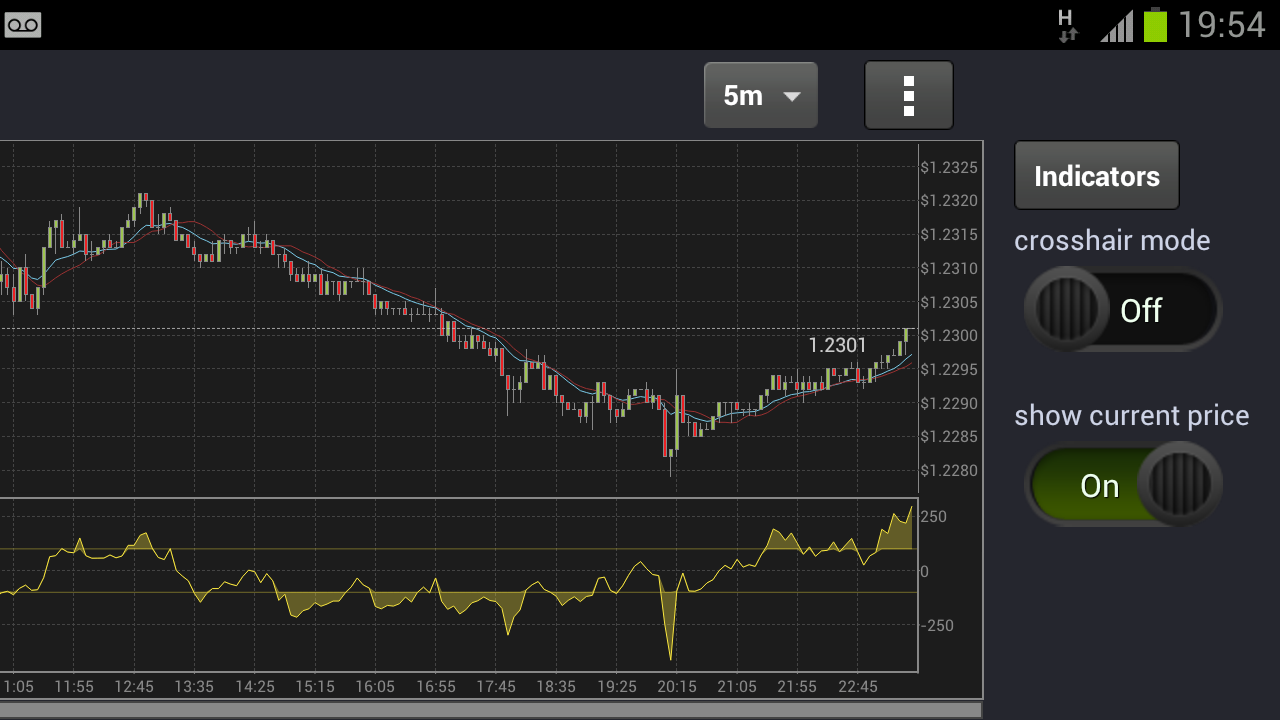Tap the 19:54 clock in status bar
1280x720 pixels.
pos(1221,25)
